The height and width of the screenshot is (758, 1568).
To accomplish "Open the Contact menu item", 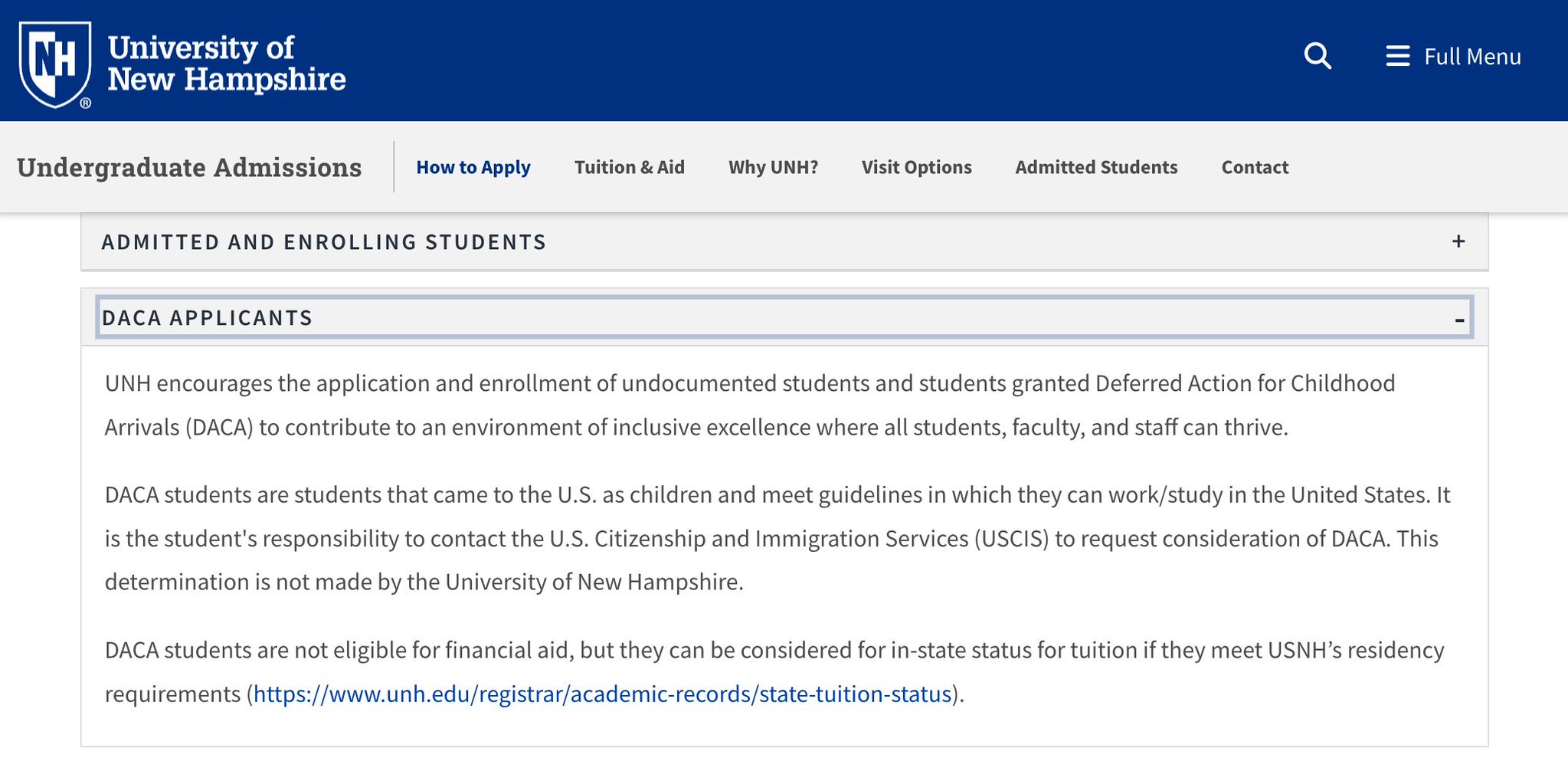I will [1255, 167].
